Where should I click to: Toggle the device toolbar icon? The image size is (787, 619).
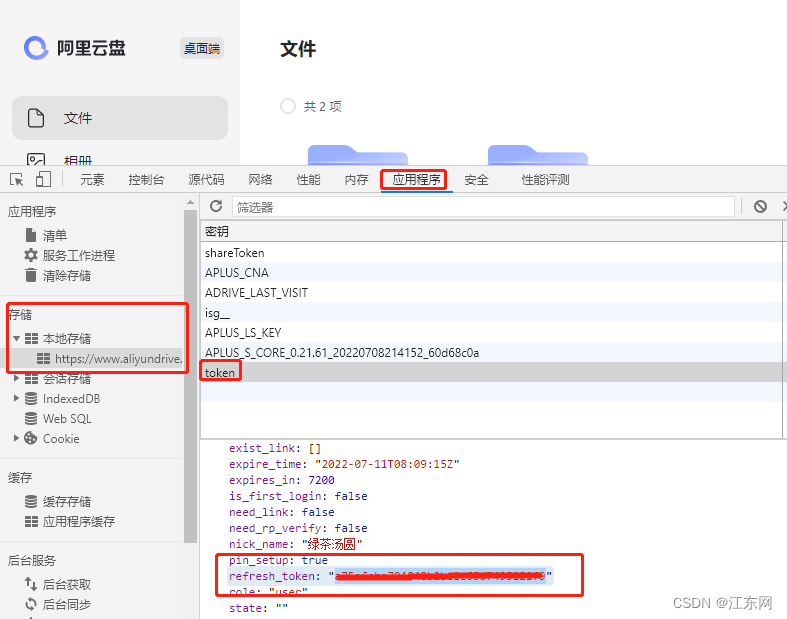(x=43, y=179)
